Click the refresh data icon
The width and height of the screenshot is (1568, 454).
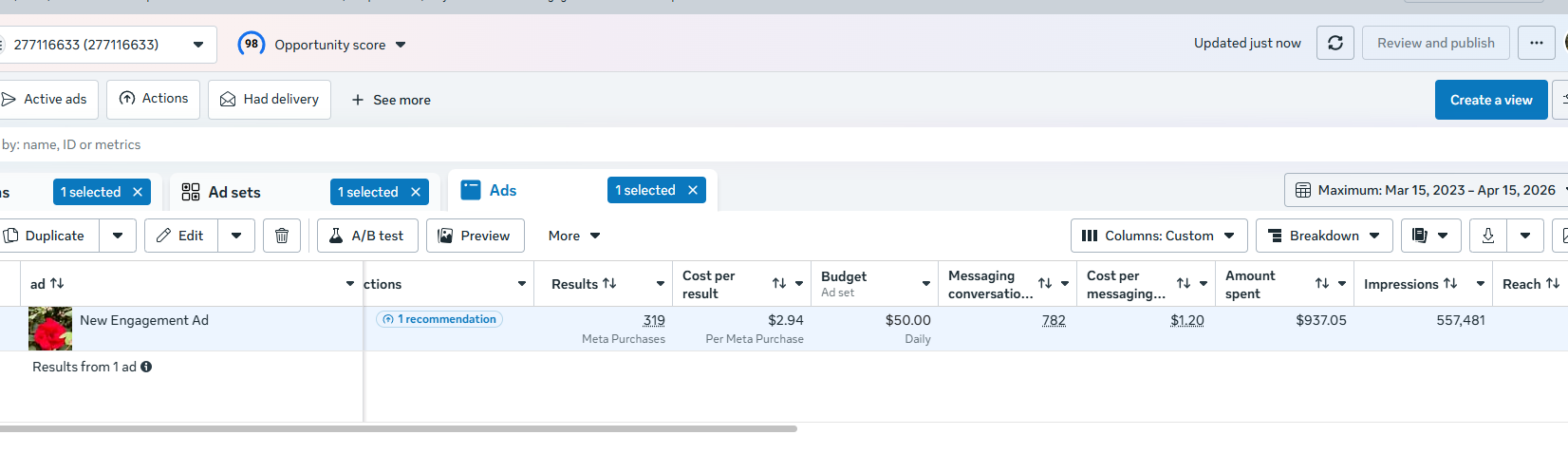point(1335,43)
